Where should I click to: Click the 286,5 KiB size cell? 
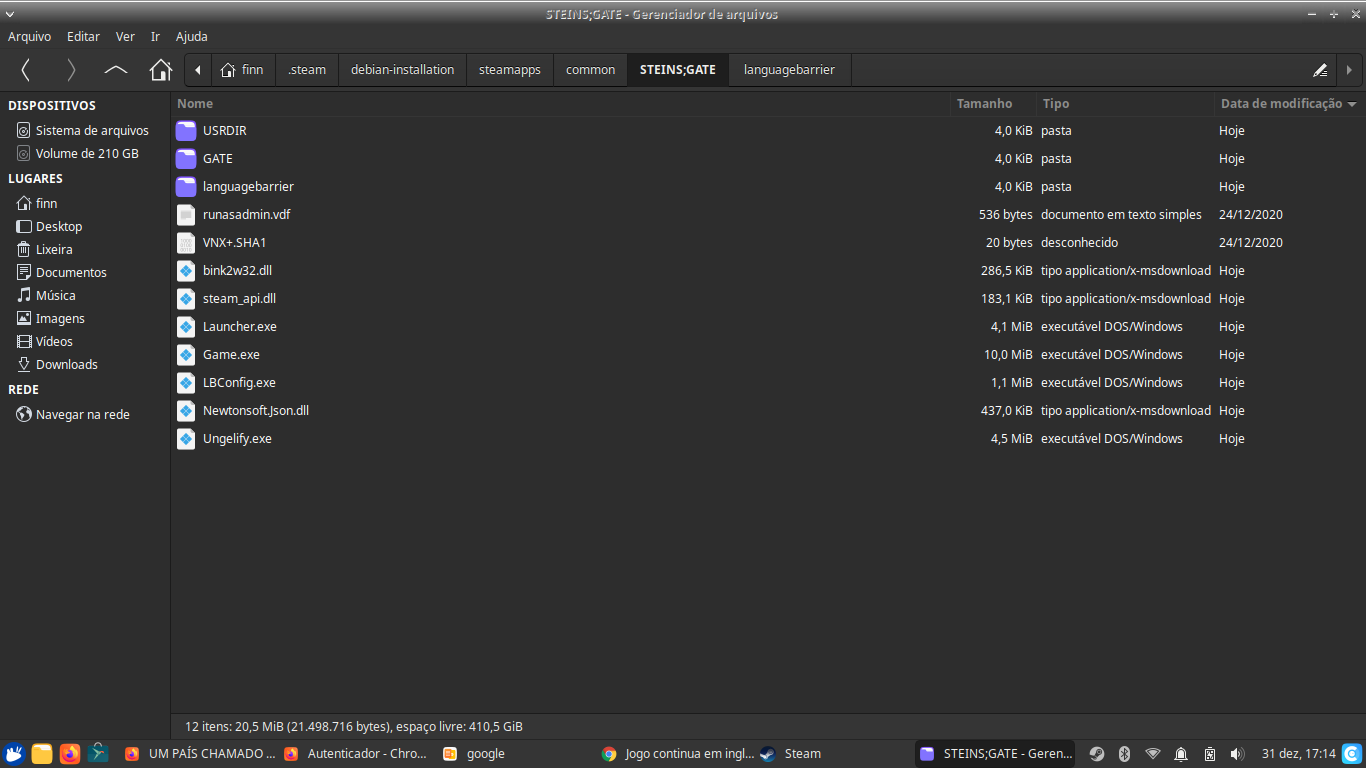pyautogui.click(x=1006, y=271)
